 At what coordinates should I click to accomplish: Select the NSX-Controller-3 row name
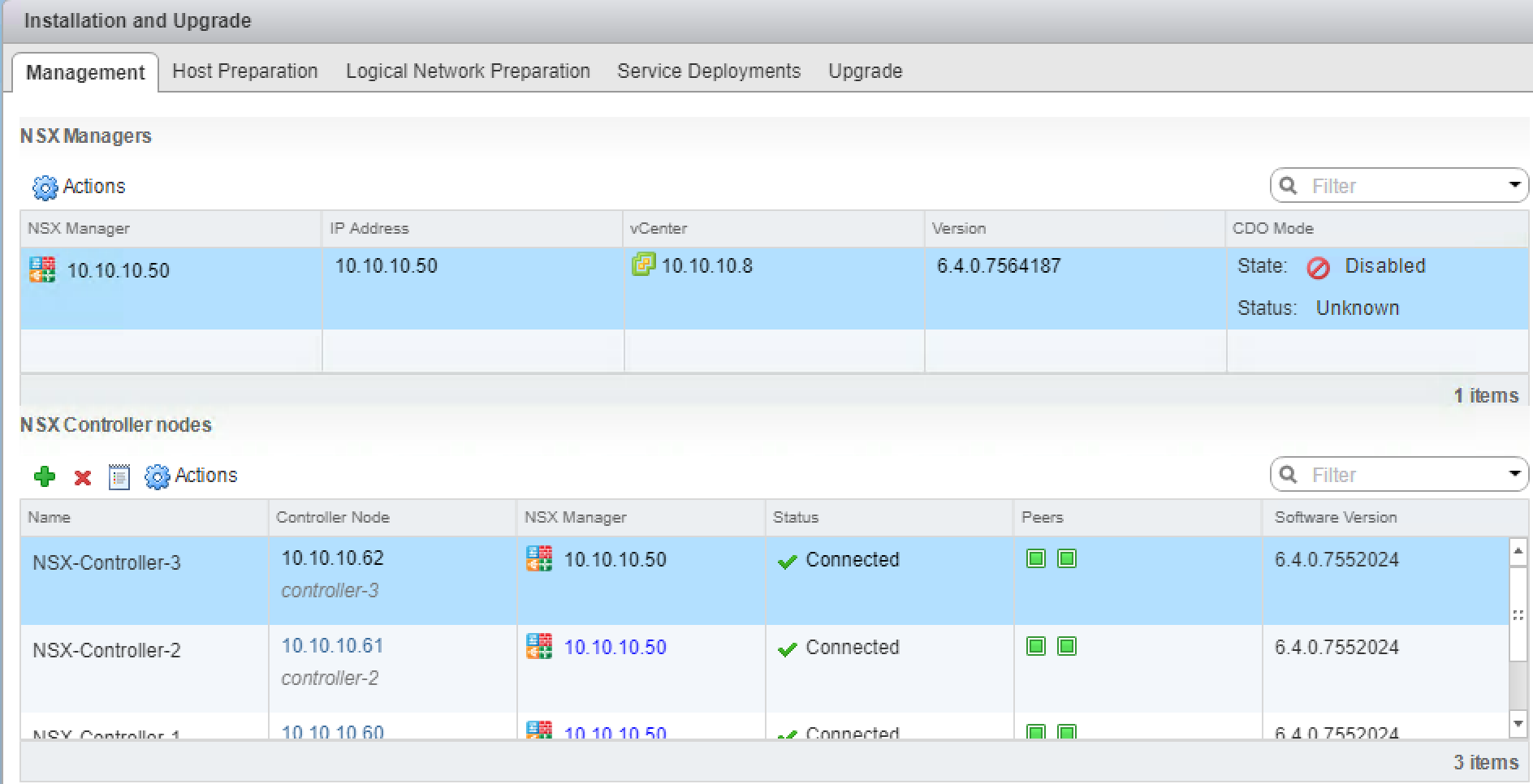coord(106,563)
